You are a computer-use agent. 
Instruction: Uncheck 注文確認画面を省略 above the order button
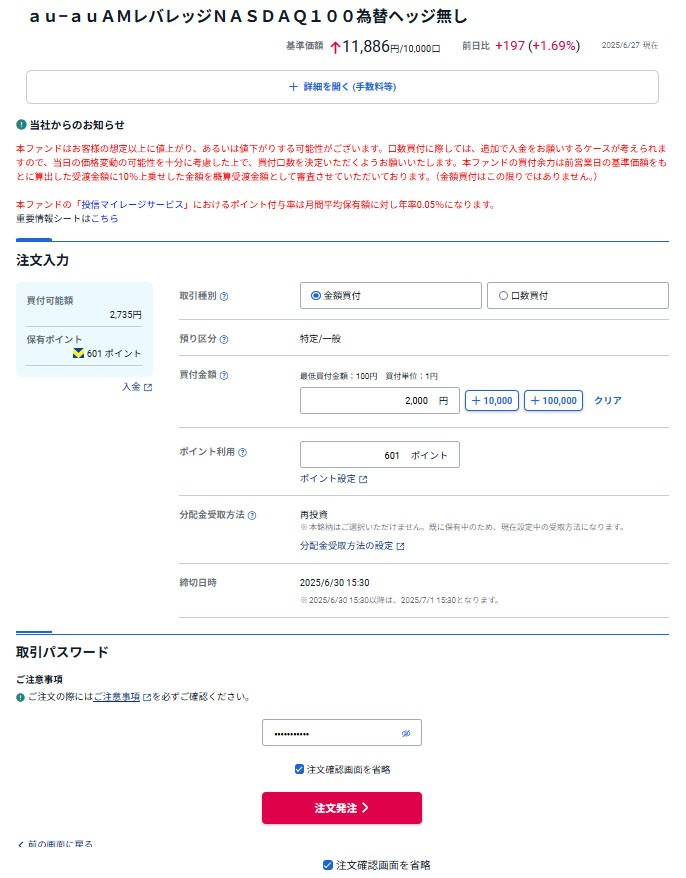pos(300,769)
